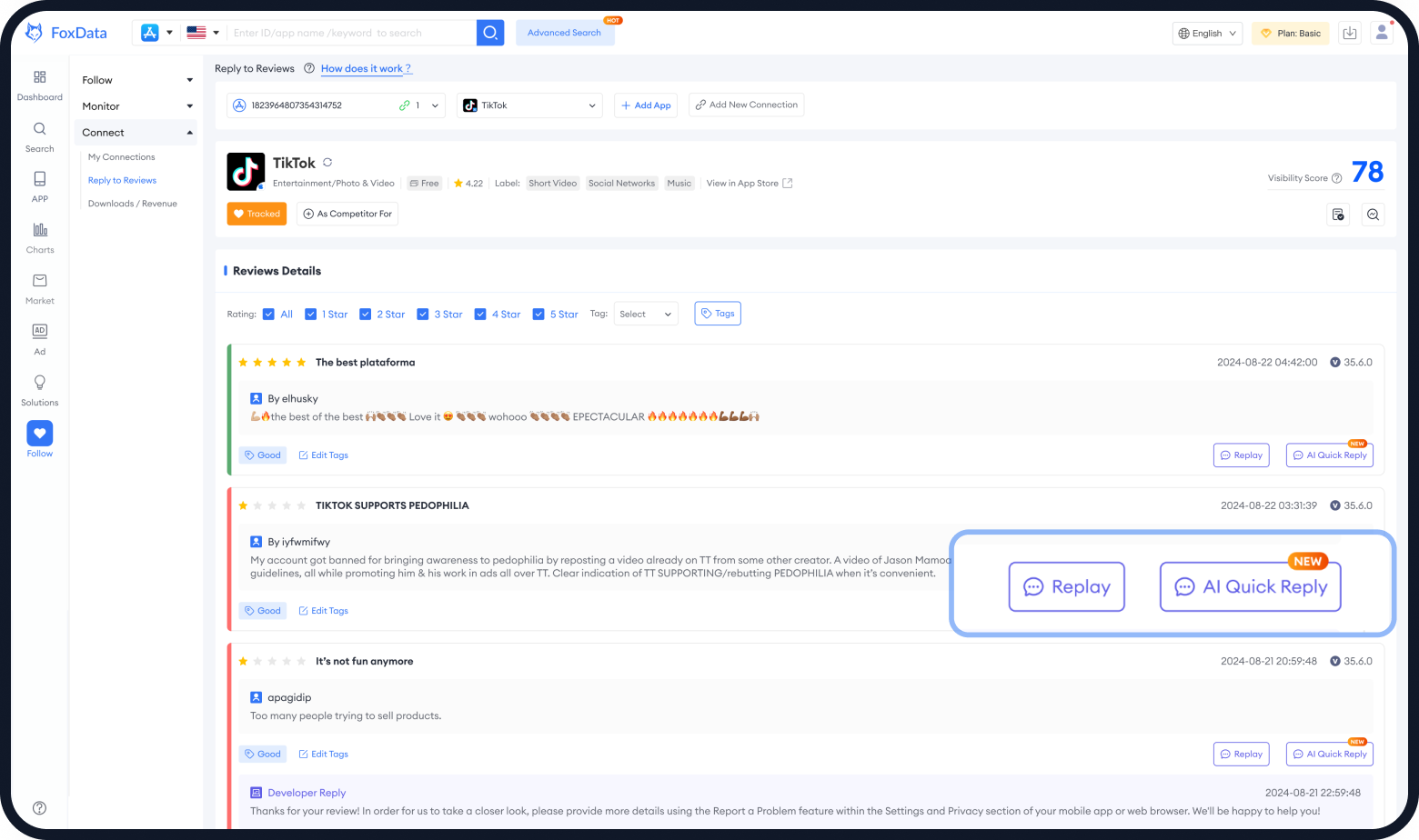Image resolution: width=1419 pixels, height=840 pixels.
Task: Open the APP sidebar icon
Action: tap(39, 179)
